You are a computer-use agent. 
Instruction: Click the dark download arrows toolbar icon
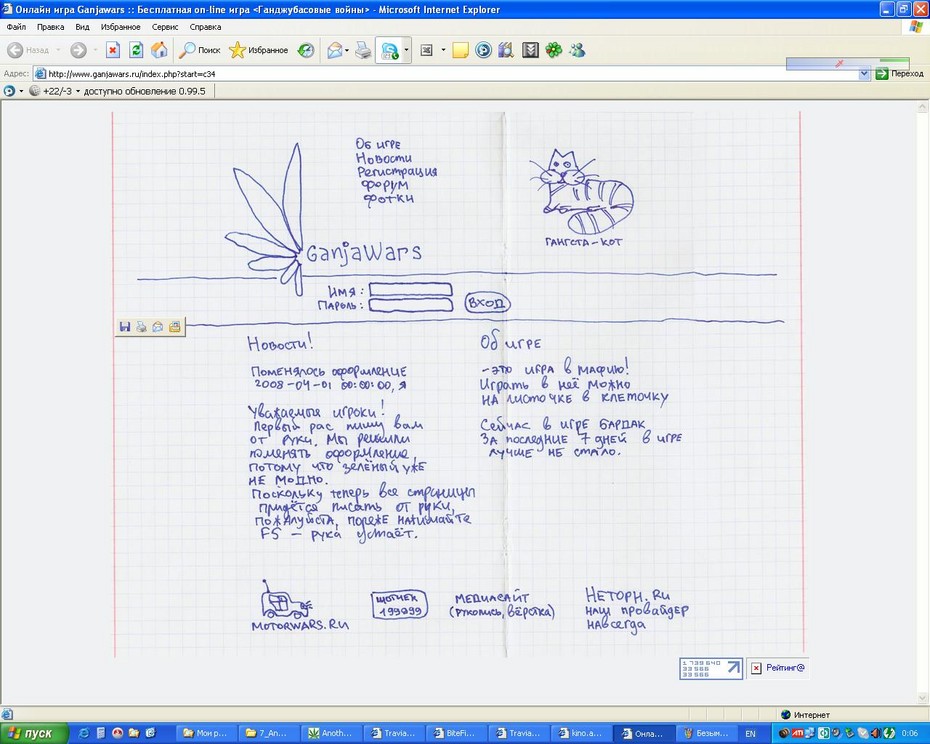pos(530,50)
